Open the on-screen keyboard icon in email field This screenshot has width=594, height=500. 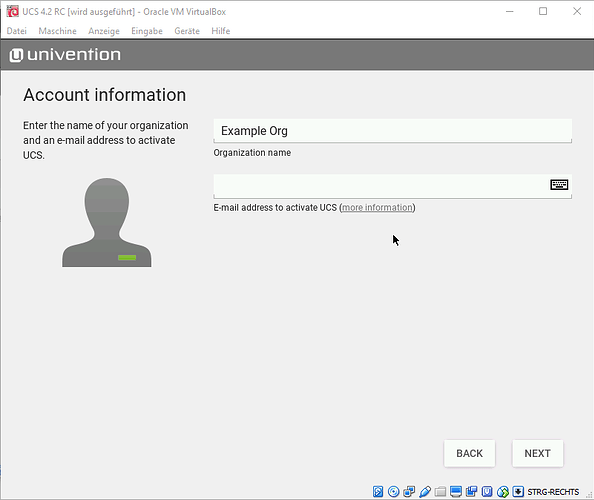coord(559,185)
